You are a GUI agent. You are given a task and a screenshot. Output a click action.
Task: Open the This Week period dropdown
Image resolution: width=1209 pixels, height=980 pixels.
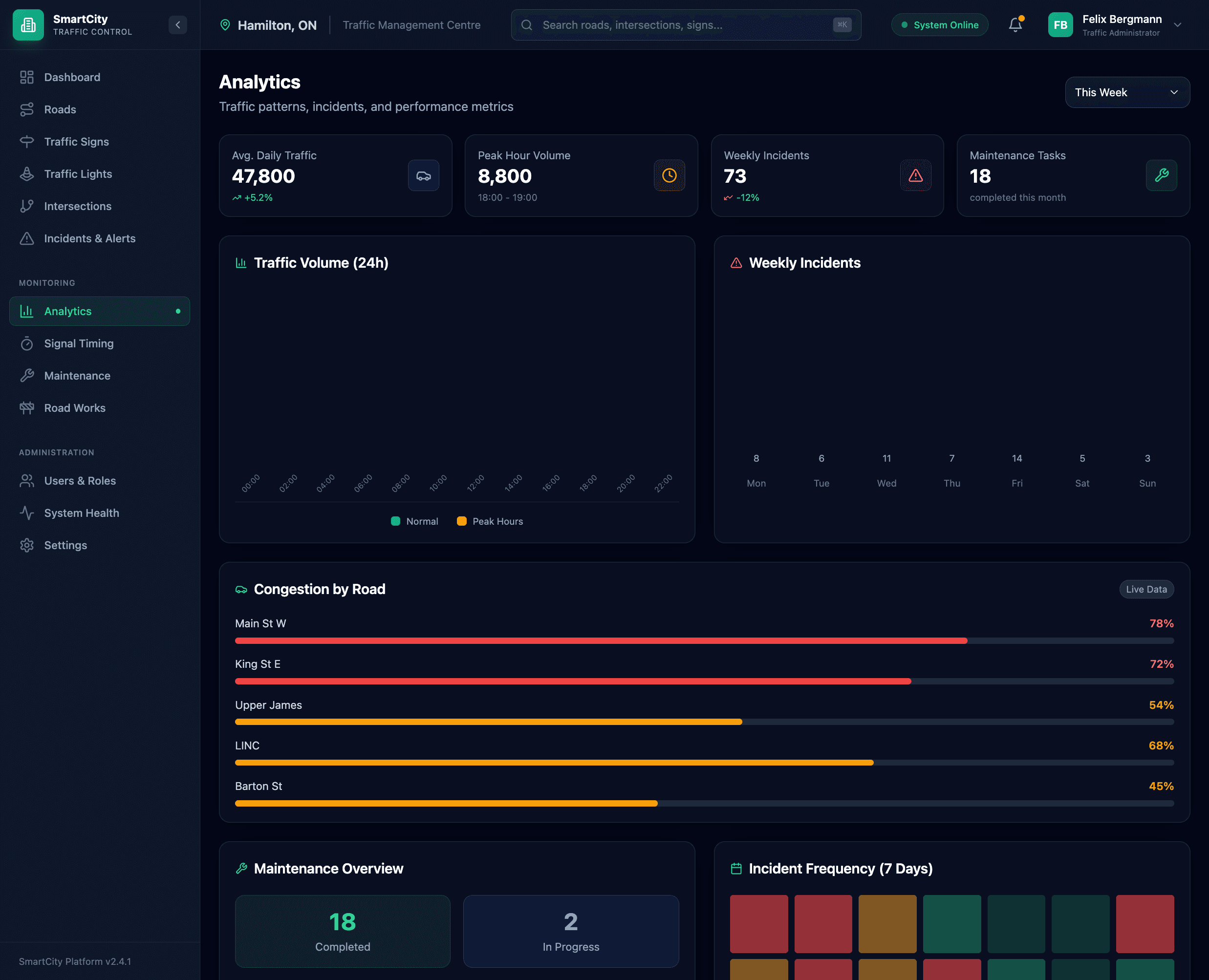1126,93
